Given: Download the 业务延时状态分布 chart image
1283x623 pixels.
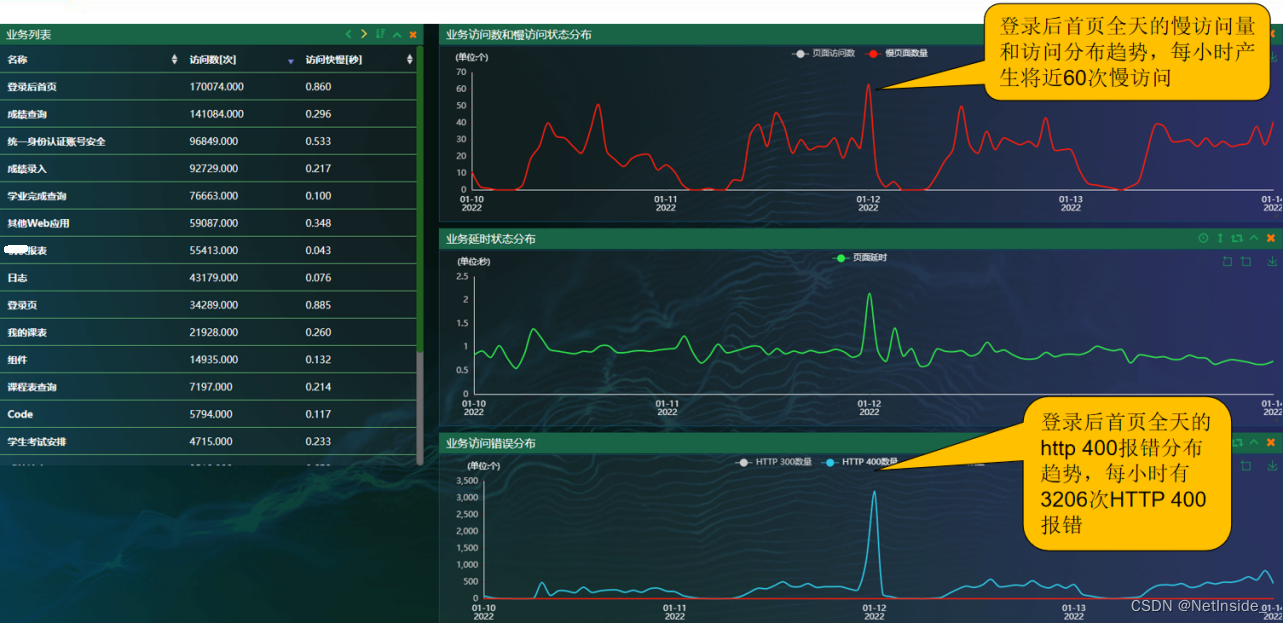Looking at the screenshot, I should pyautogui.click(x=1271, y=262).
